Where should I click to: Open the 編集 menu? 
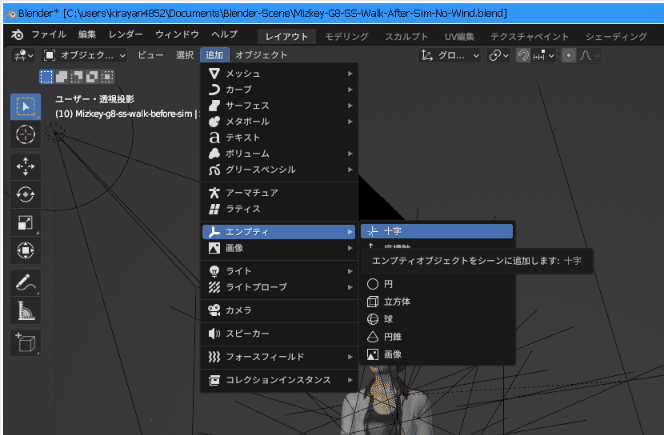[x=87, y=35]
